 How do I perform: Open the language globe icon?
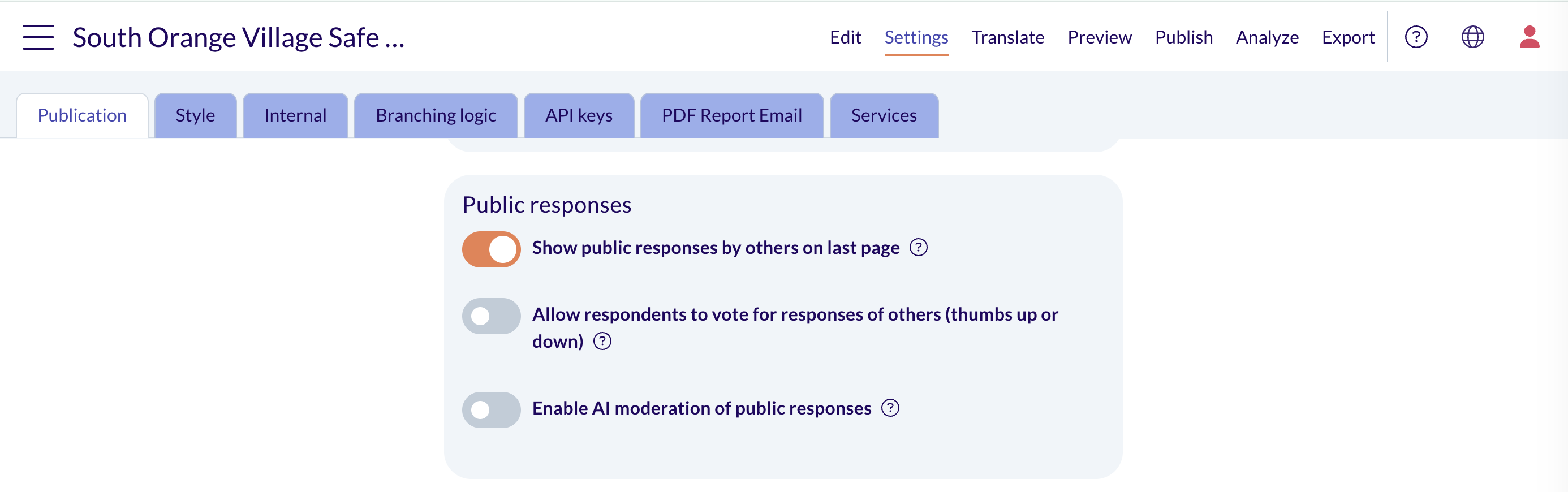[1472, 37]
